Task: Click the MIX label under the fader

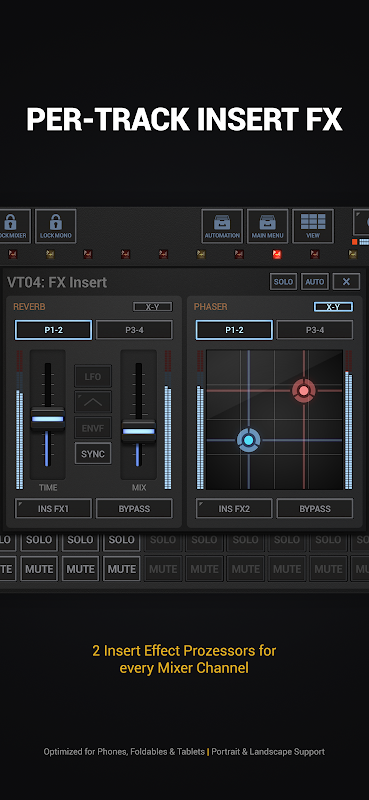Action: (139, 488)
